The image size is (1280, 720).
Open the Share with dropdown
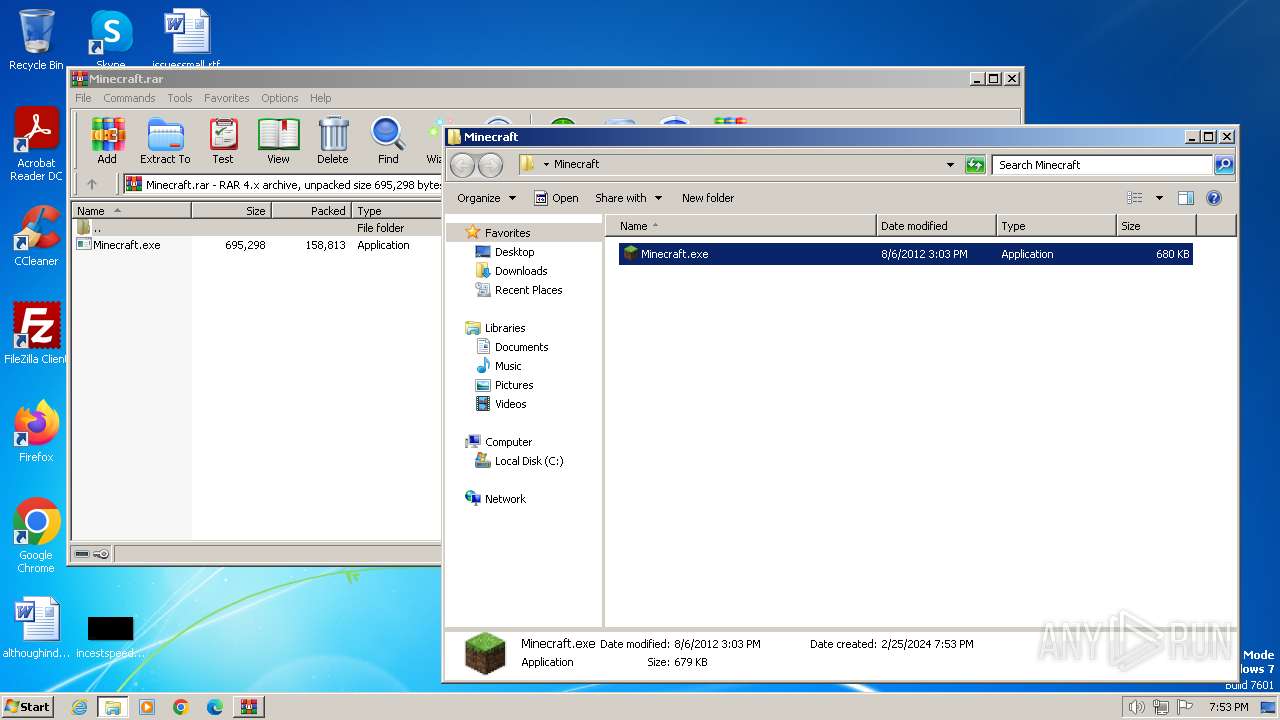coord(628,198)
